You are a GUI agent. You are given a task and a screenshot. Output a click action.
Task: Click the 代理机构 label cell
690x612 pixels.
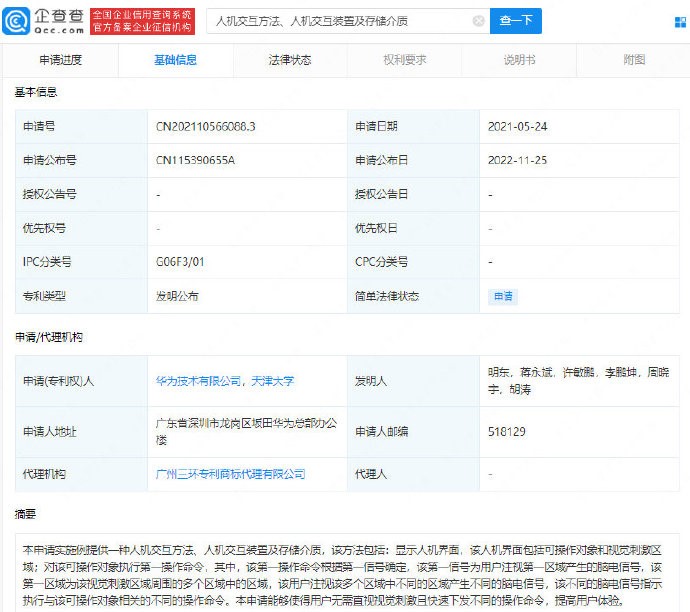[x=81, y=474]
